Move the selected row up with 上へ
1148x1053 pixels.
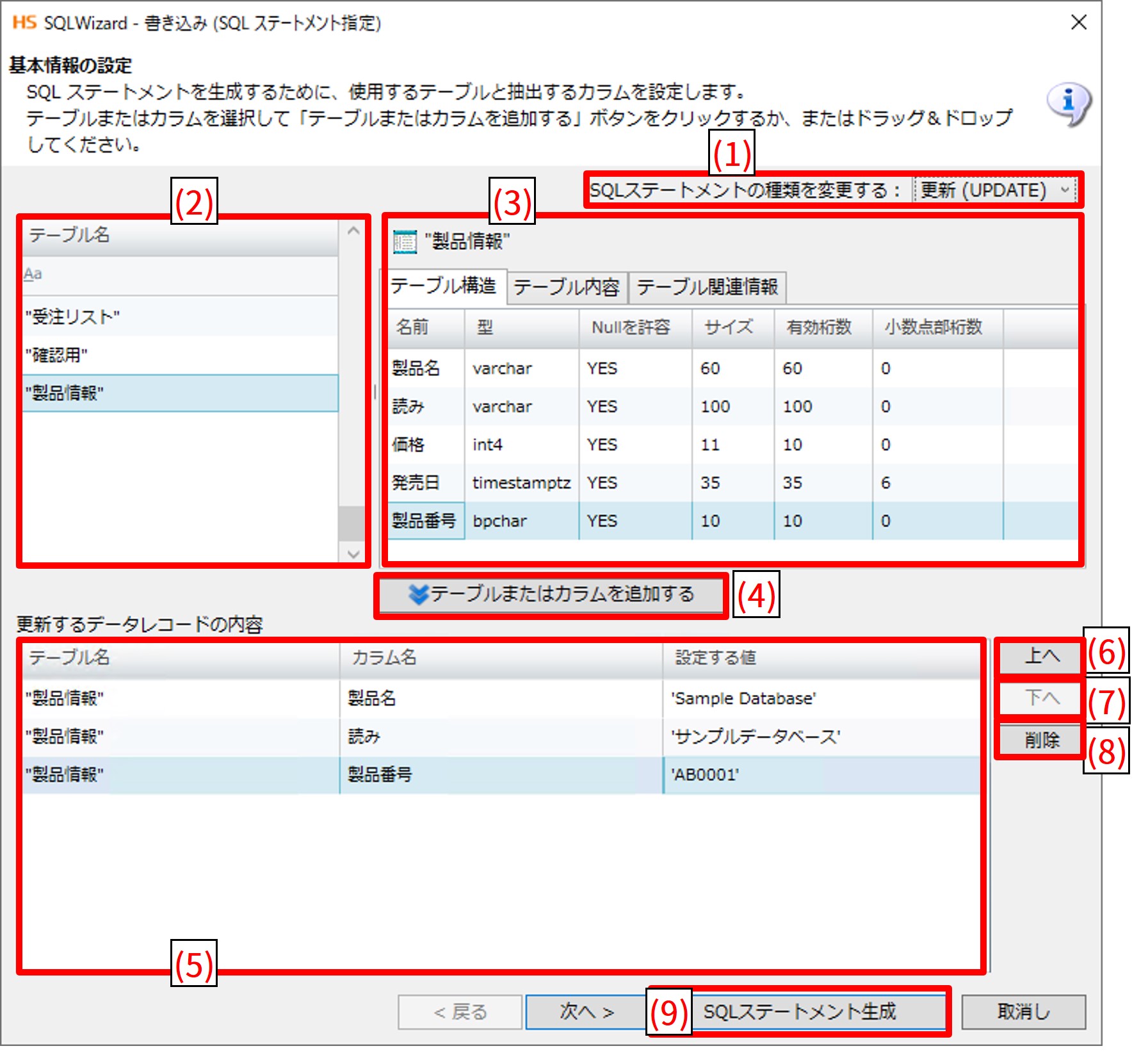click(1040, 656)
